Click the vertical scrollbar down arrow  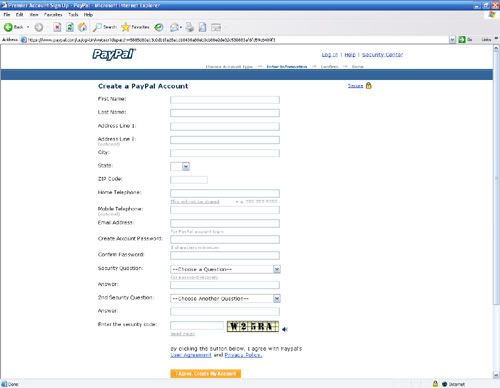click(x=496, y=375)
